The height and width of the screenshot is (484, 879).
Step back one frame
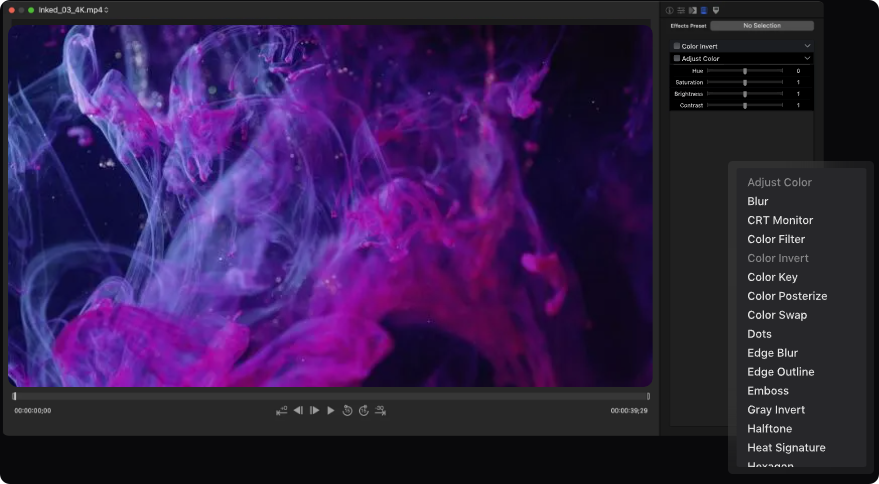coord(298,410)
